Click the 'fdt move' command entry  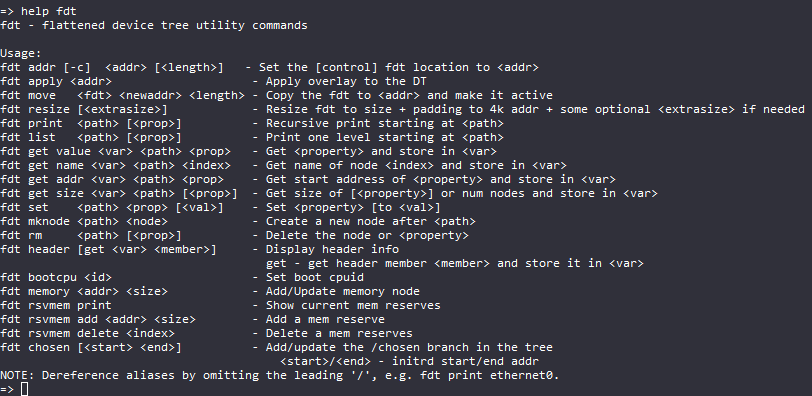pos(277,95)
